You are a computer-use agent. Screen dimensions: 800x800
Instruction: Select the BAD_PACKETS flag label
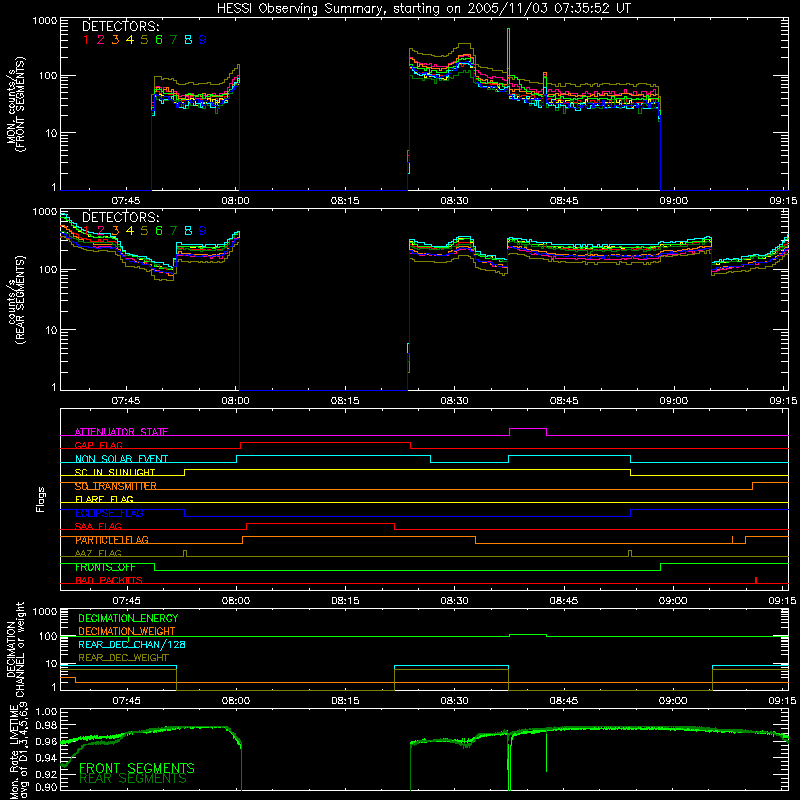109,580
